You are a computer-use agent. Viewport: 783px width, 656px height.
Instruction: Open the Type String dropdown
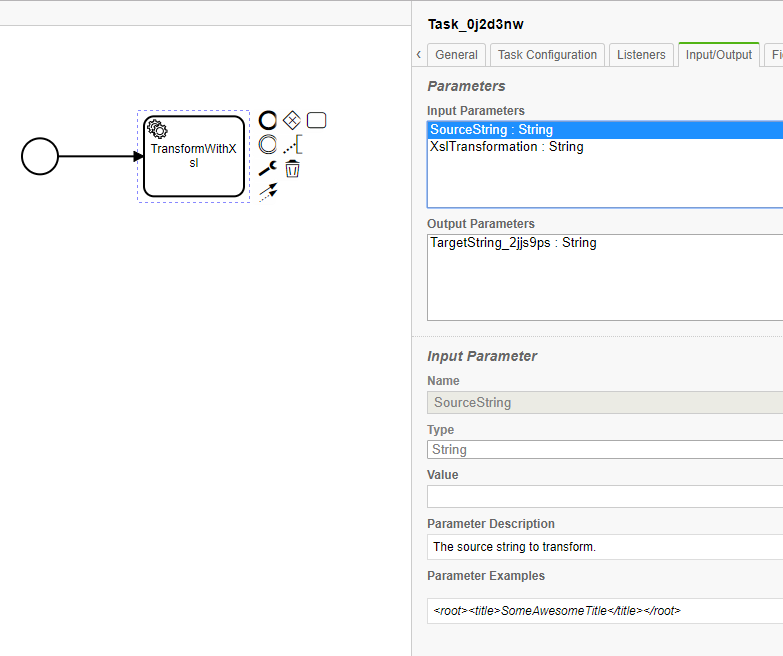604,450
